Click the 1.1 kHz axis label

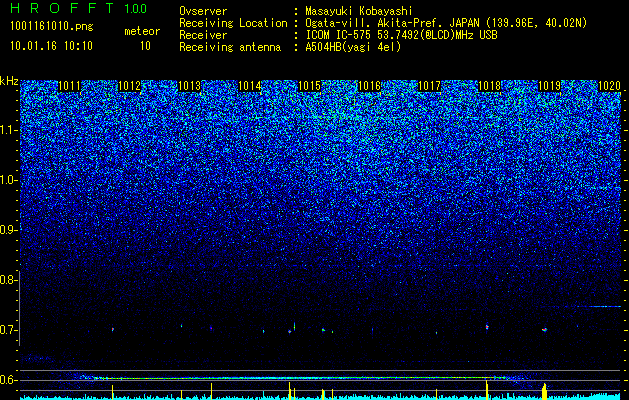coord(9,130)
